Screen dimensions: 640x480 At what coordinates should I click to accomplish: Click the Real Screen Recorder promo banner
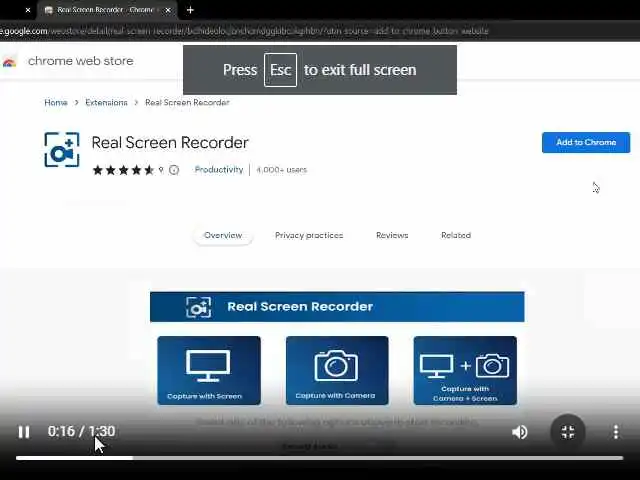coord(337,307)
